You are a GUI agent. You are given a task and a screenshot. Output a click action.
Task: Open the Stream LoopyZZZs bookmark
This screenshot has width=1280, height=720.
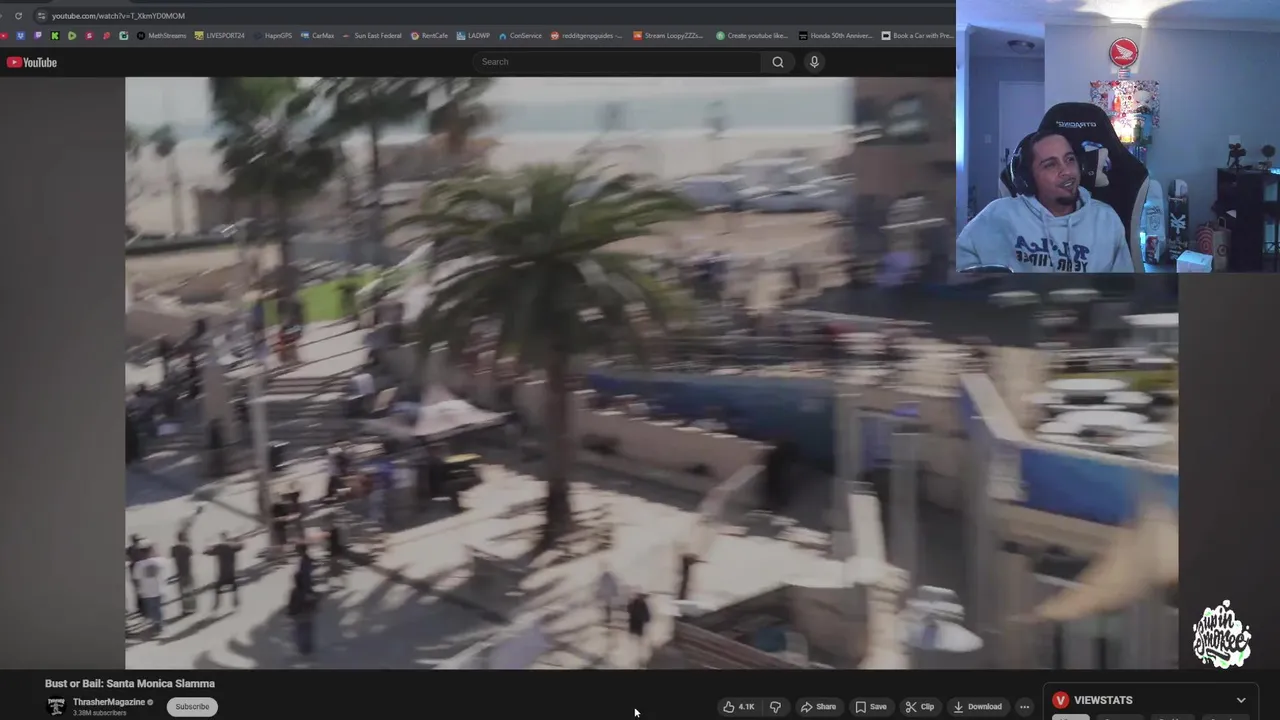[x=668, y=36]
